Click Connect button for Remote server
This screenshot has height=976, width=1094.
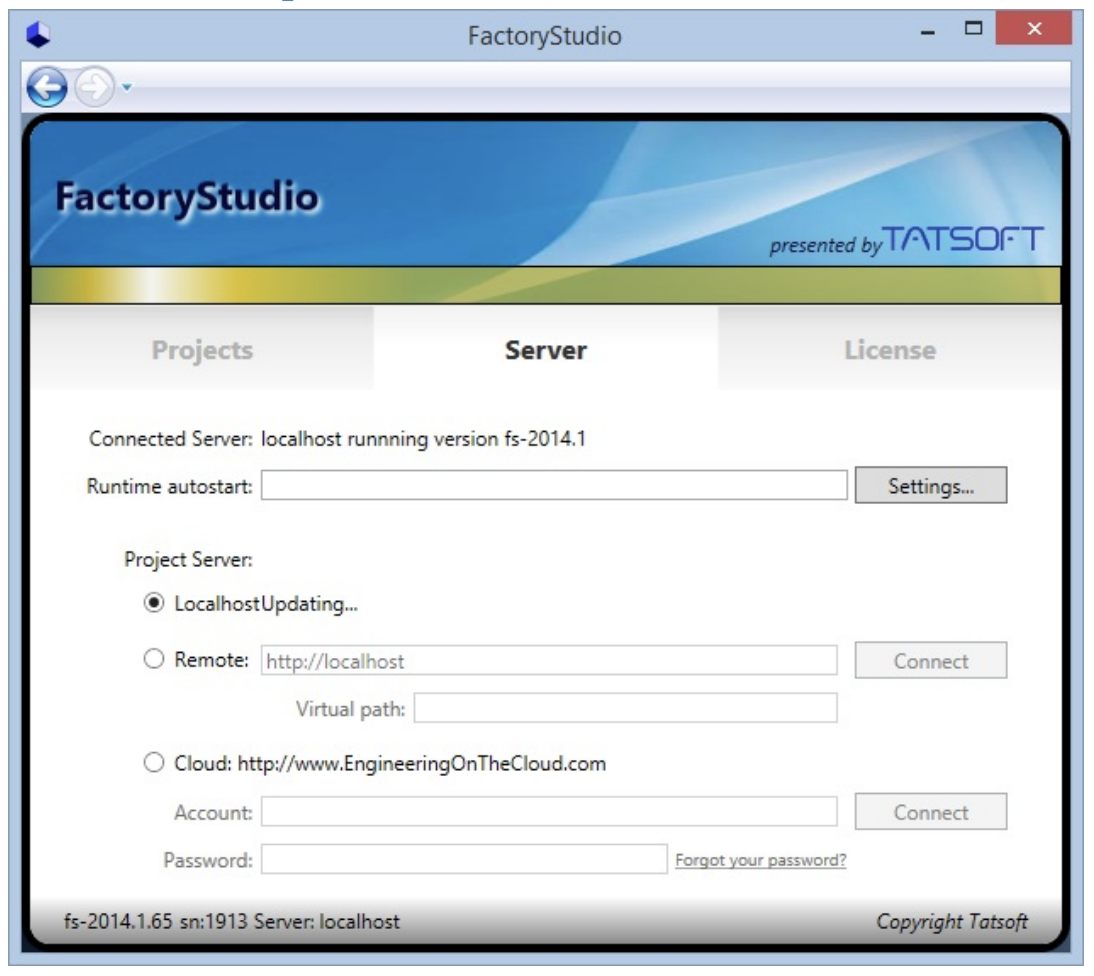click(x=930, y=661)
